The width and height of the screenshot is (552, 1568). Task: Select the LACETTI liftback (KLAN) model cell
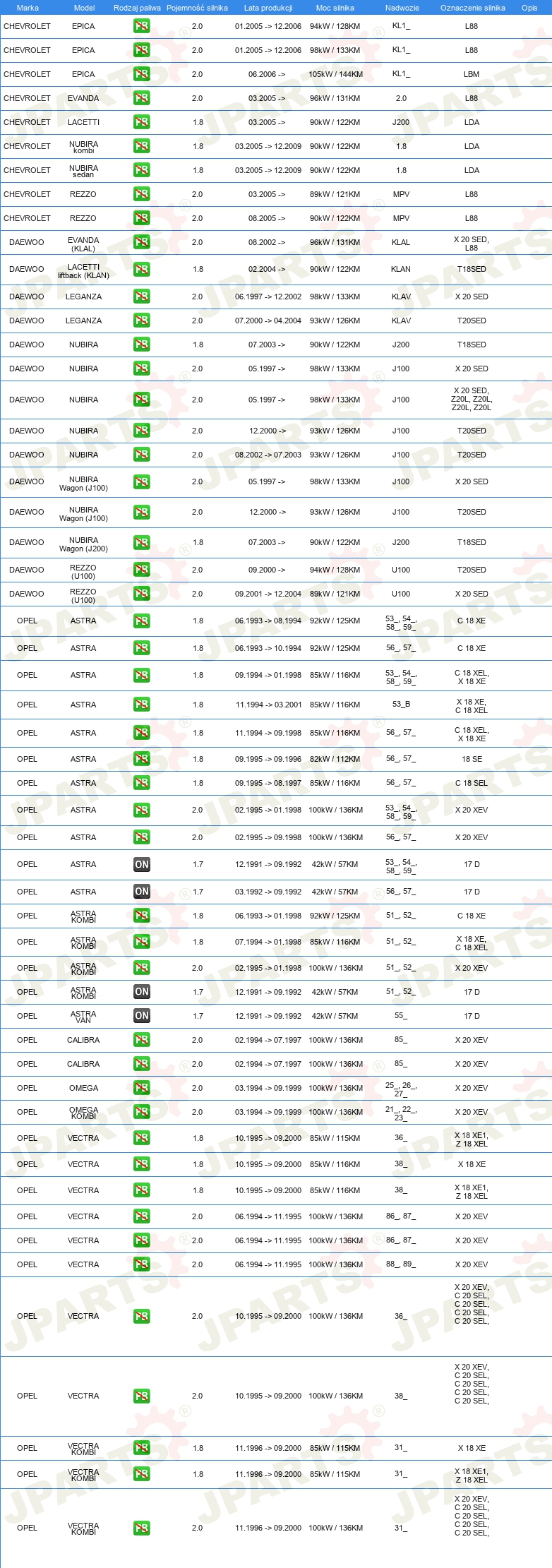tap(83, 271)
